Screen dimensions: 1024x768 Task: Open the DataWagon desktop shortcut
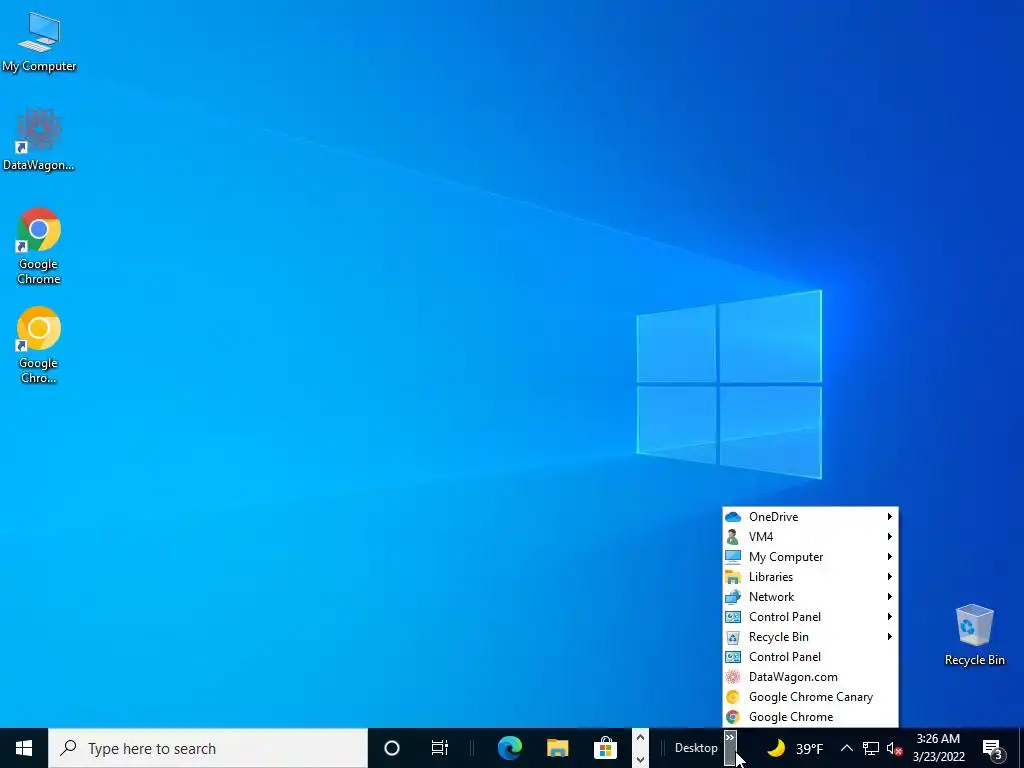tap(39, 140)
